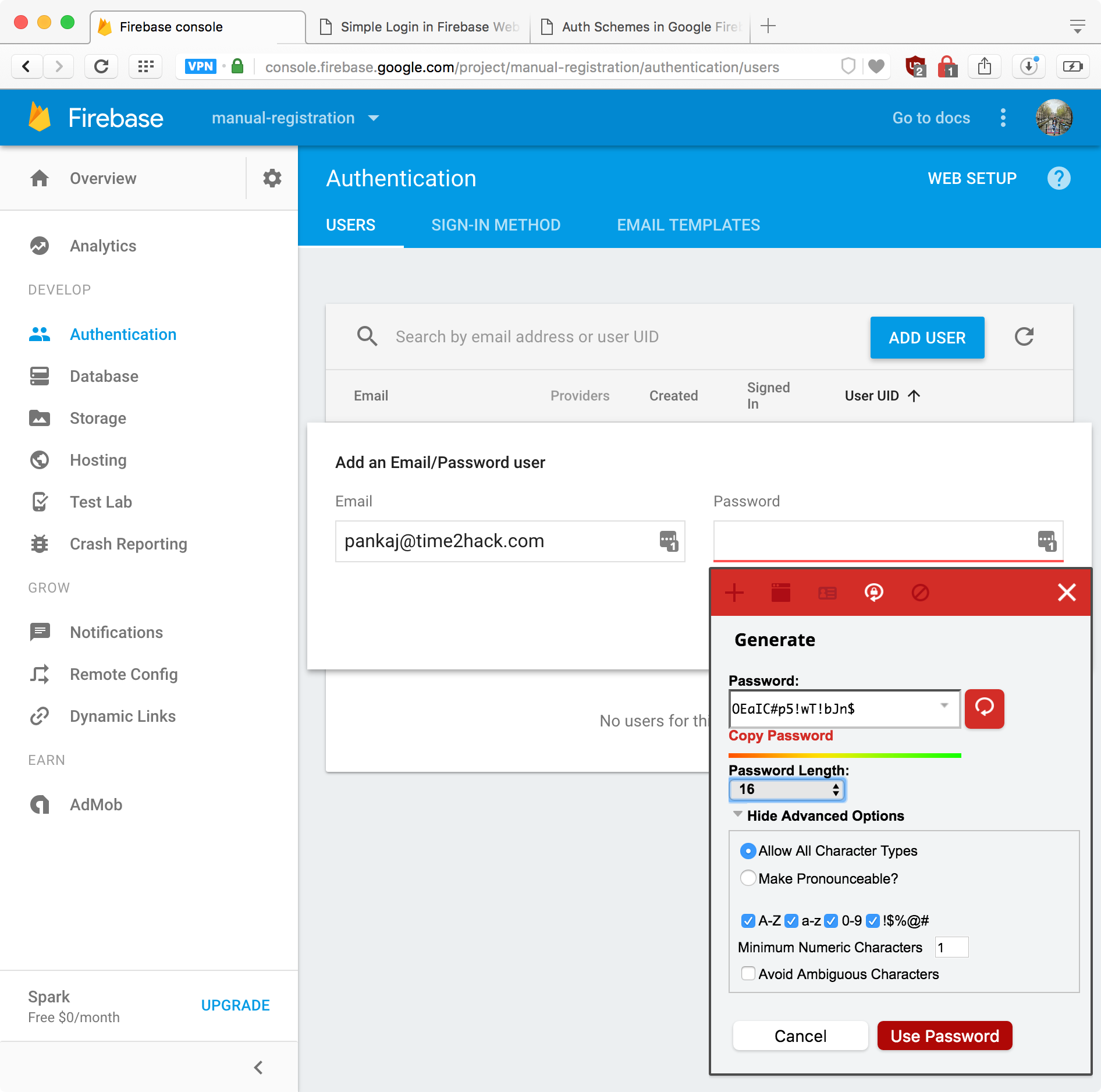Screen dimensions: 1101x1092
Task: Regenerate password with red refresh button
Action: click(x=984, y=708)
